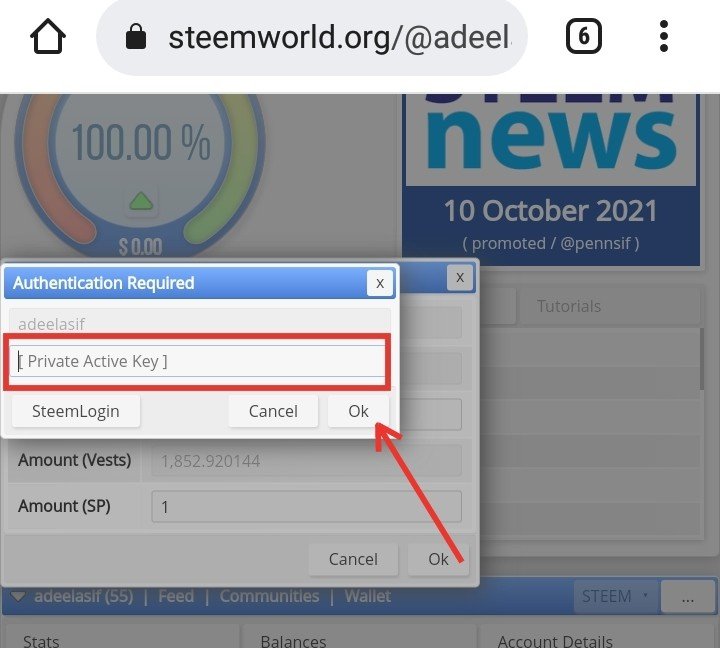
Task: Open the STEEM currency dropdown
Action: 616,596
